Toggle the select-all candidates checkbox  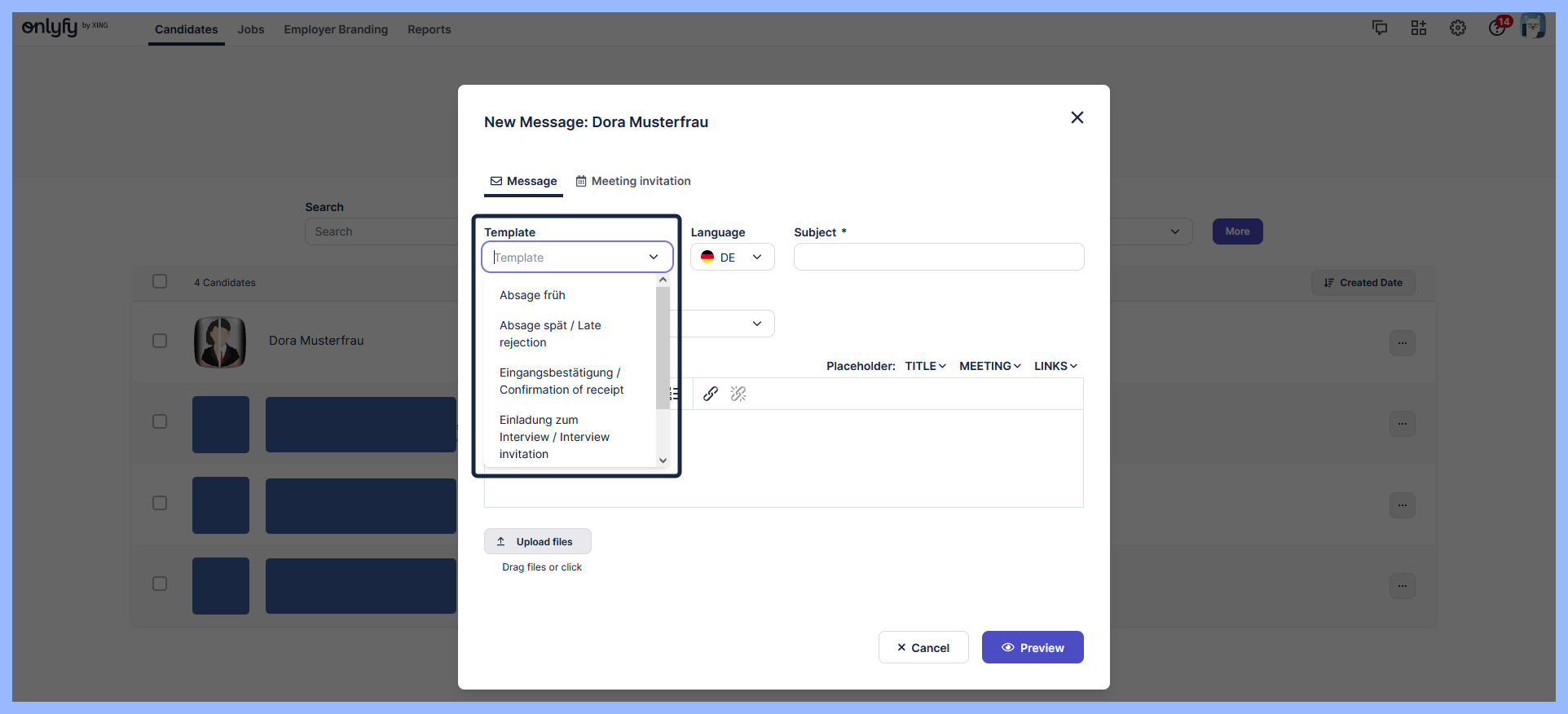(x=160, y=281)
